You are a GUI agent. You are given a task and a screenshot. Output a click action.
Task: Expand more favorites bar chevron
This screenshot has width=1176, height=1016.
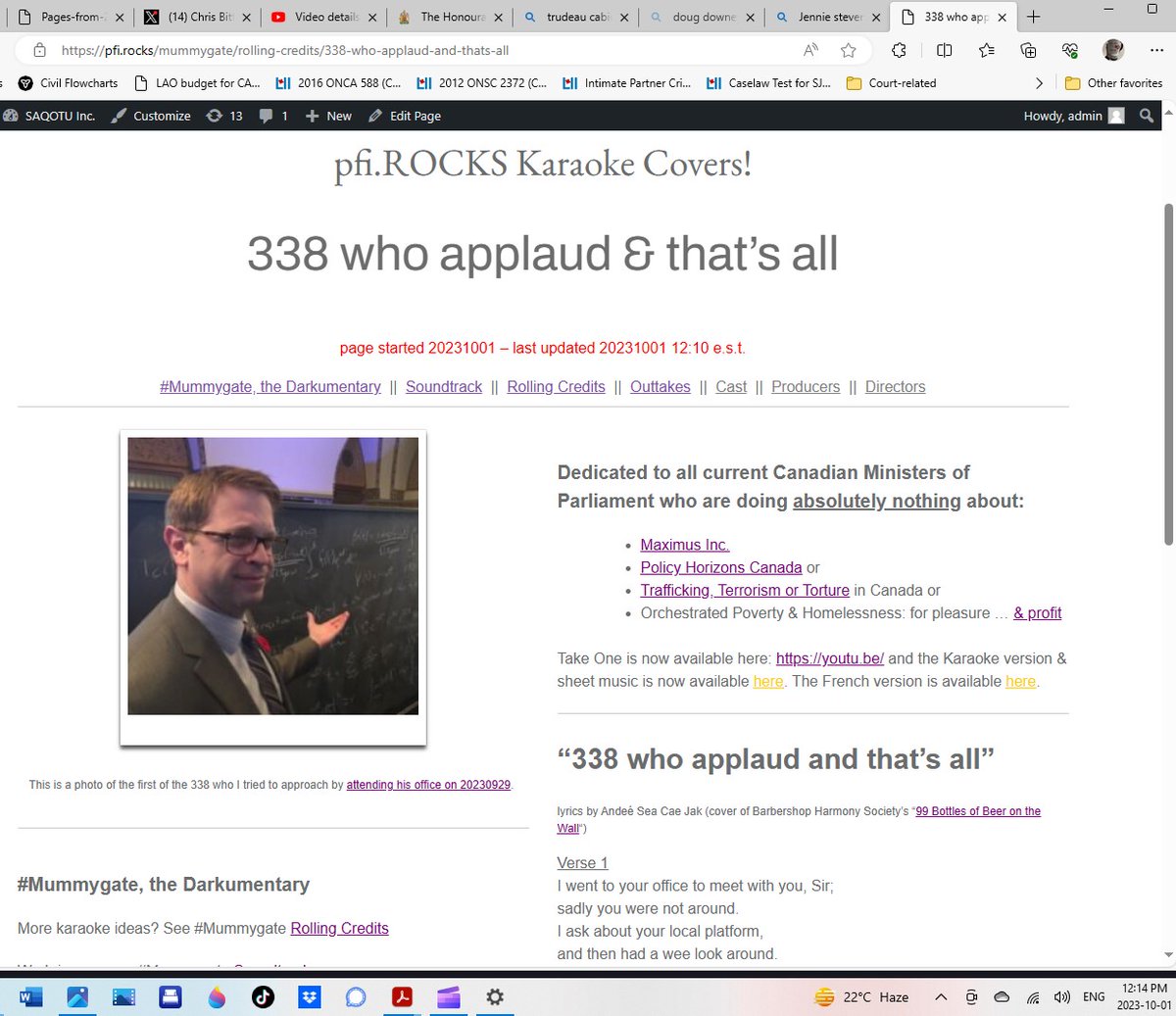(1039, 83)
